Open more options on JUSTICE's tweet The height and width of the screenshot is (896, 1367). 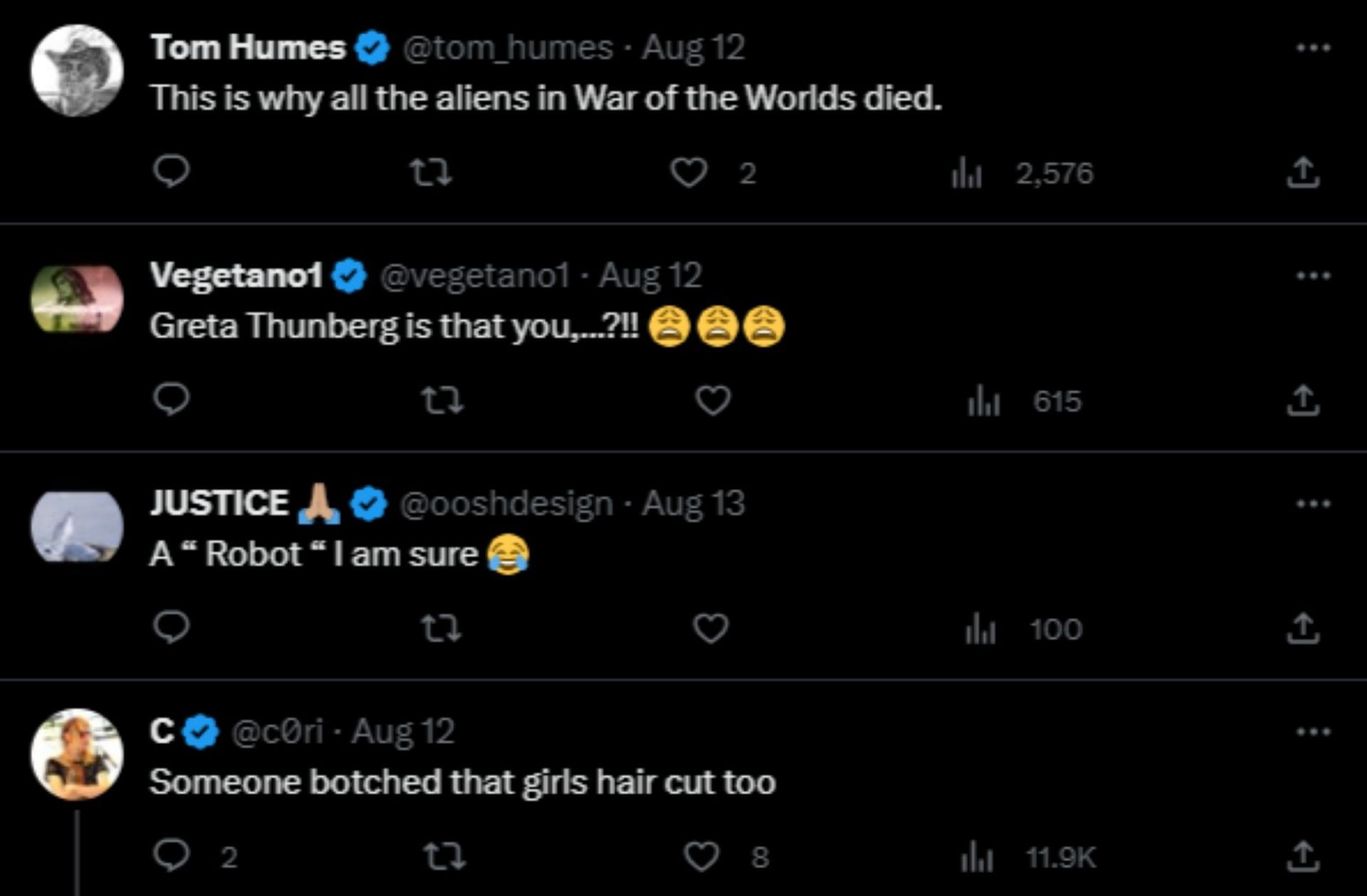[x=1313, y=504]
